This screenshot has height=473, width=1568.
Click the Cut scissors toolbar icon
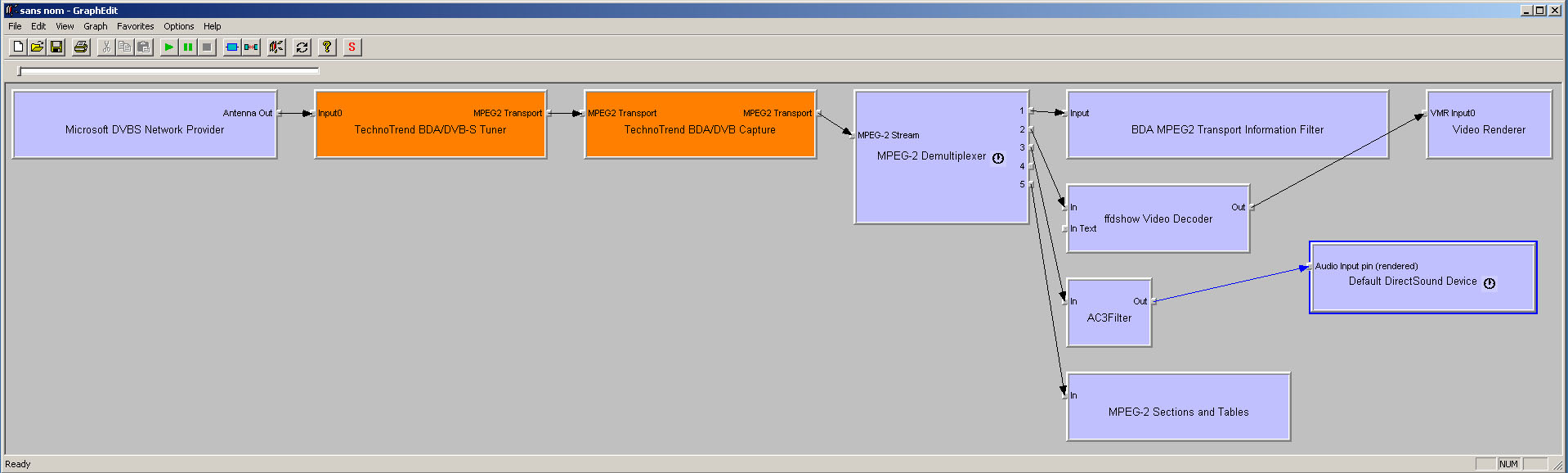105,47
